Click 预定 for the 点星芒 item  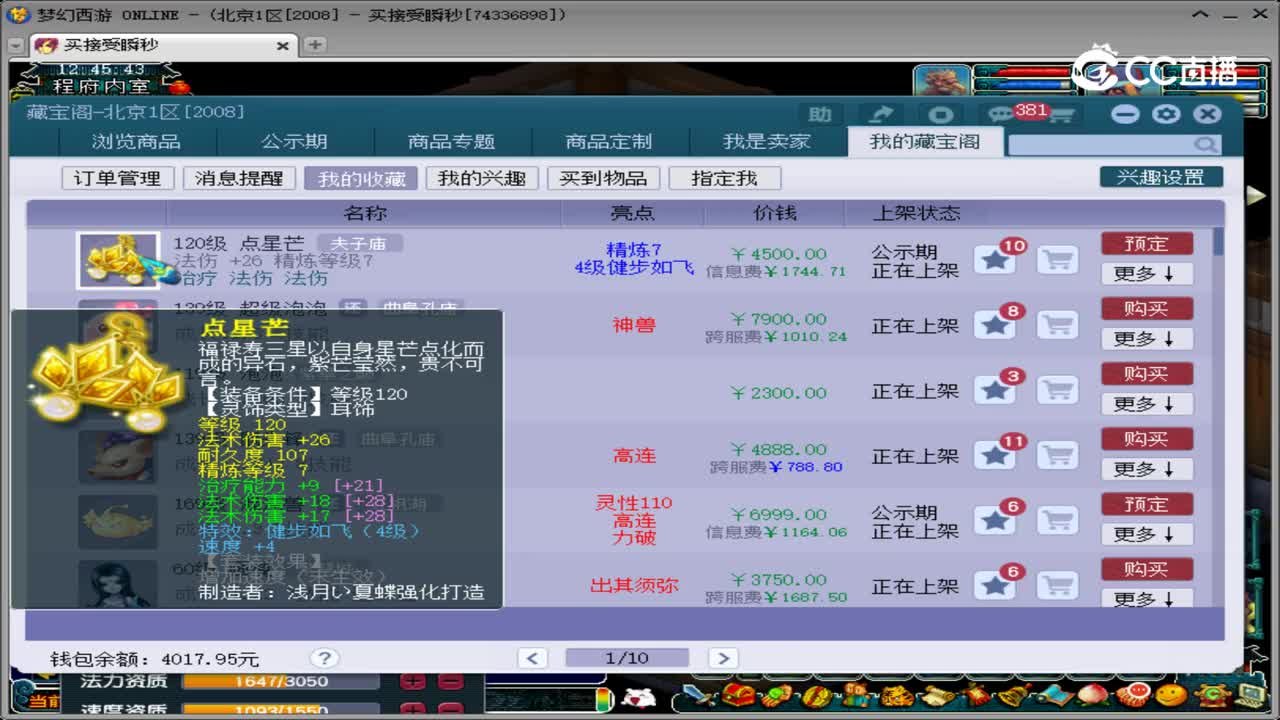1147,244
